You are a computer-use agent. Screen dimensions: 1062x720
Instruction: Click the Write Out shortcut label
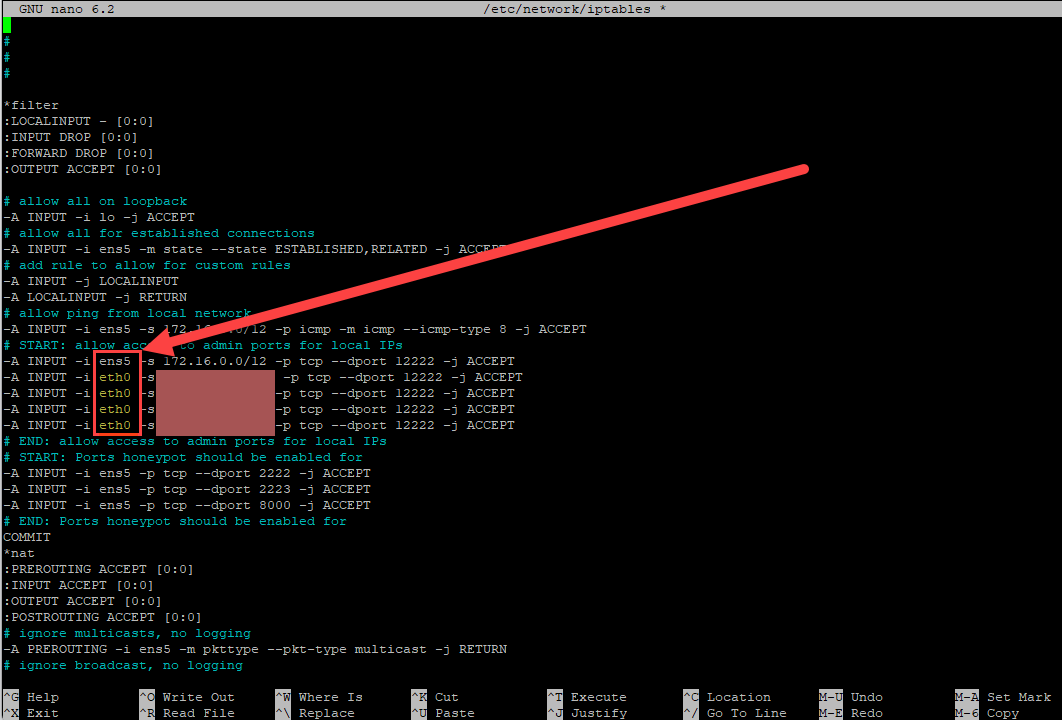tap(198, 697)
